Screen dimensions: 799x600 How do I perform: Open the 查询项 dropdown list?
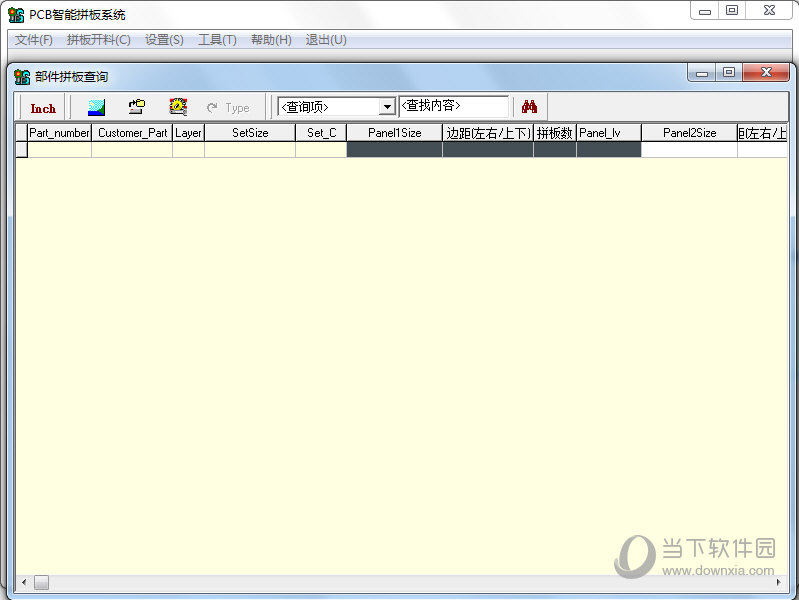[387, 107]
